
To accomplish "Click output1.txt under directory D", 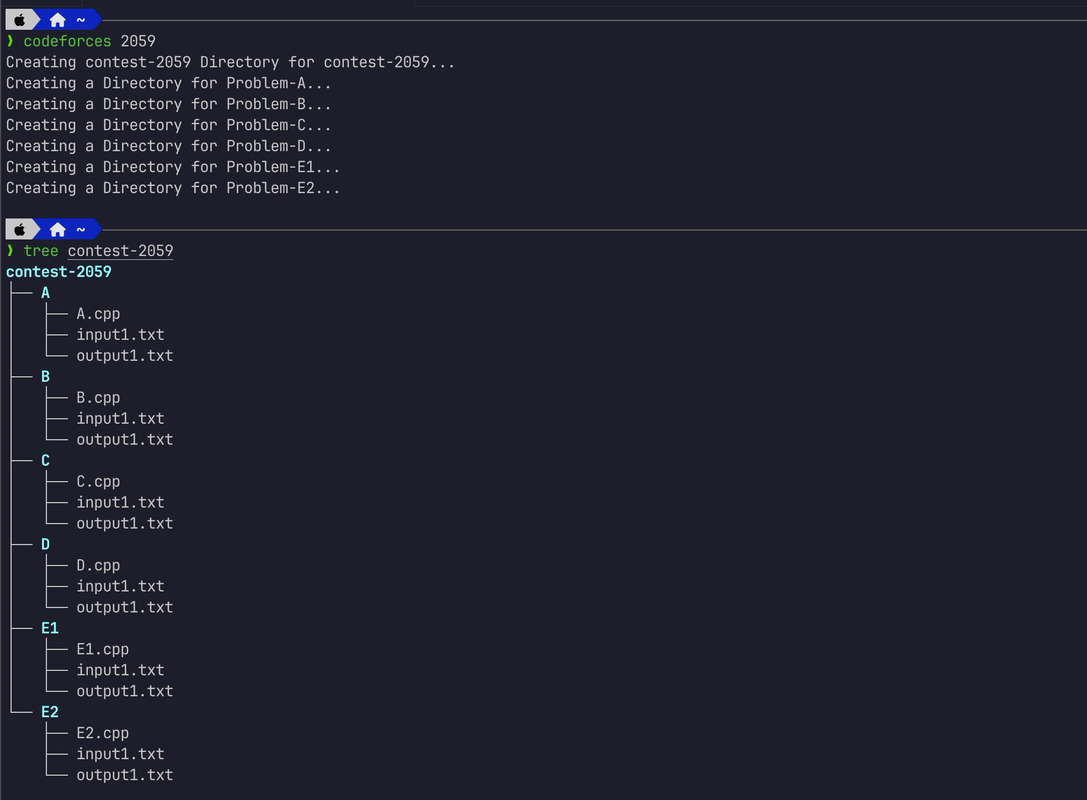I will (x=125, y=607).
